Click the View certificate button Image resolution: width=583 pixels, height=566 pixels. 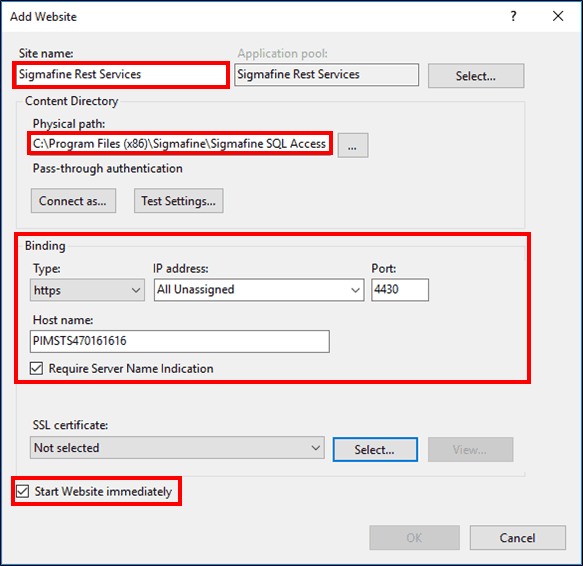pos(470,450)
